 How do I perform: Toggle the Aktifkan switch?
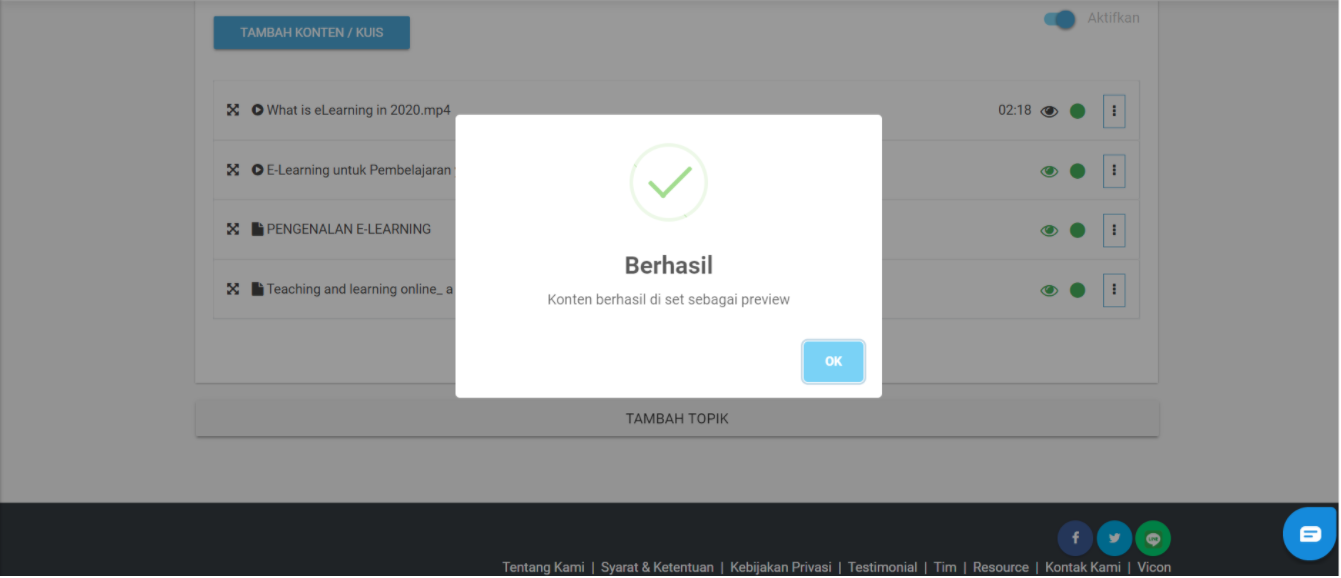tap(1060, 19)
